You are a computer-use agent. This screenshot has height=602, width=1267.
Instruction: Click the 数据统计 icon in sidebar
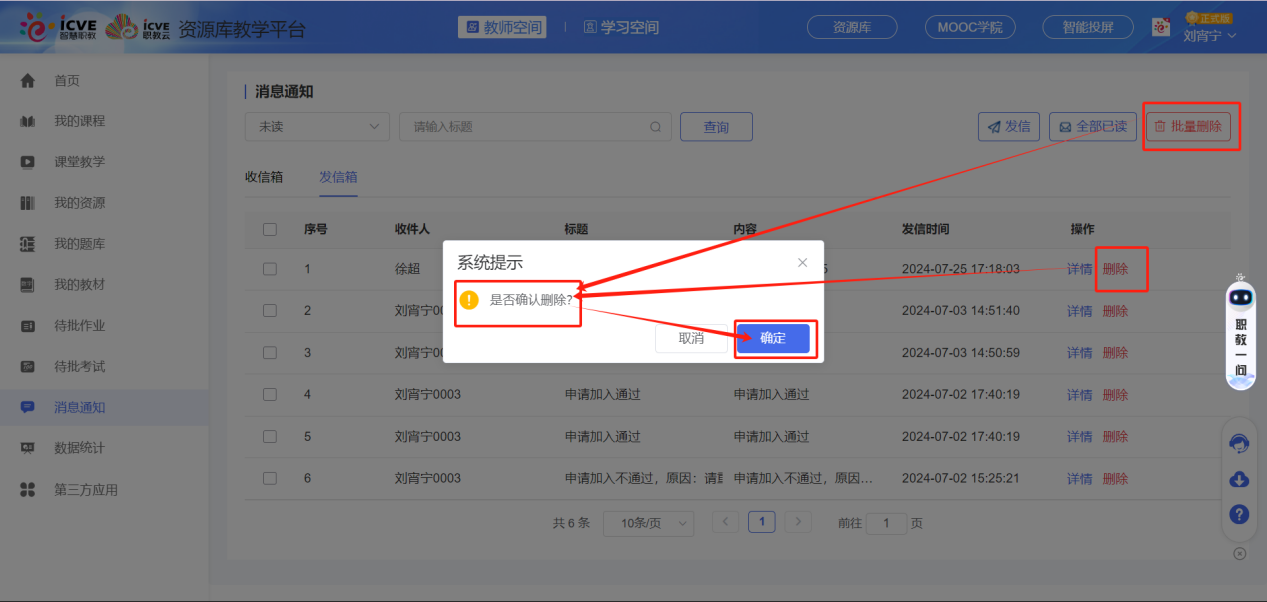tap(28, 448)
